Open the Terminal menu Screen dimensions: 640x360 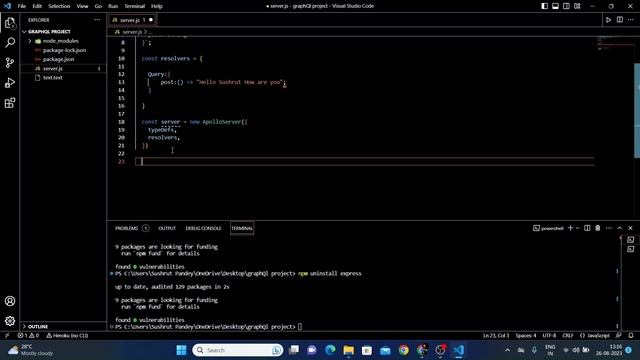click(x=135, y=6)
